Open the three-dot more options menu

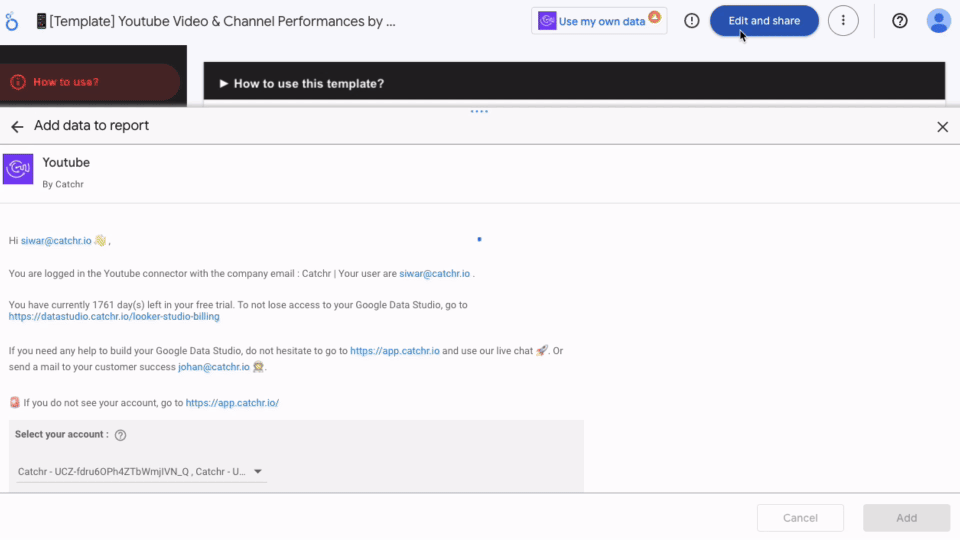pyautogui.click(x=843, y=21)
